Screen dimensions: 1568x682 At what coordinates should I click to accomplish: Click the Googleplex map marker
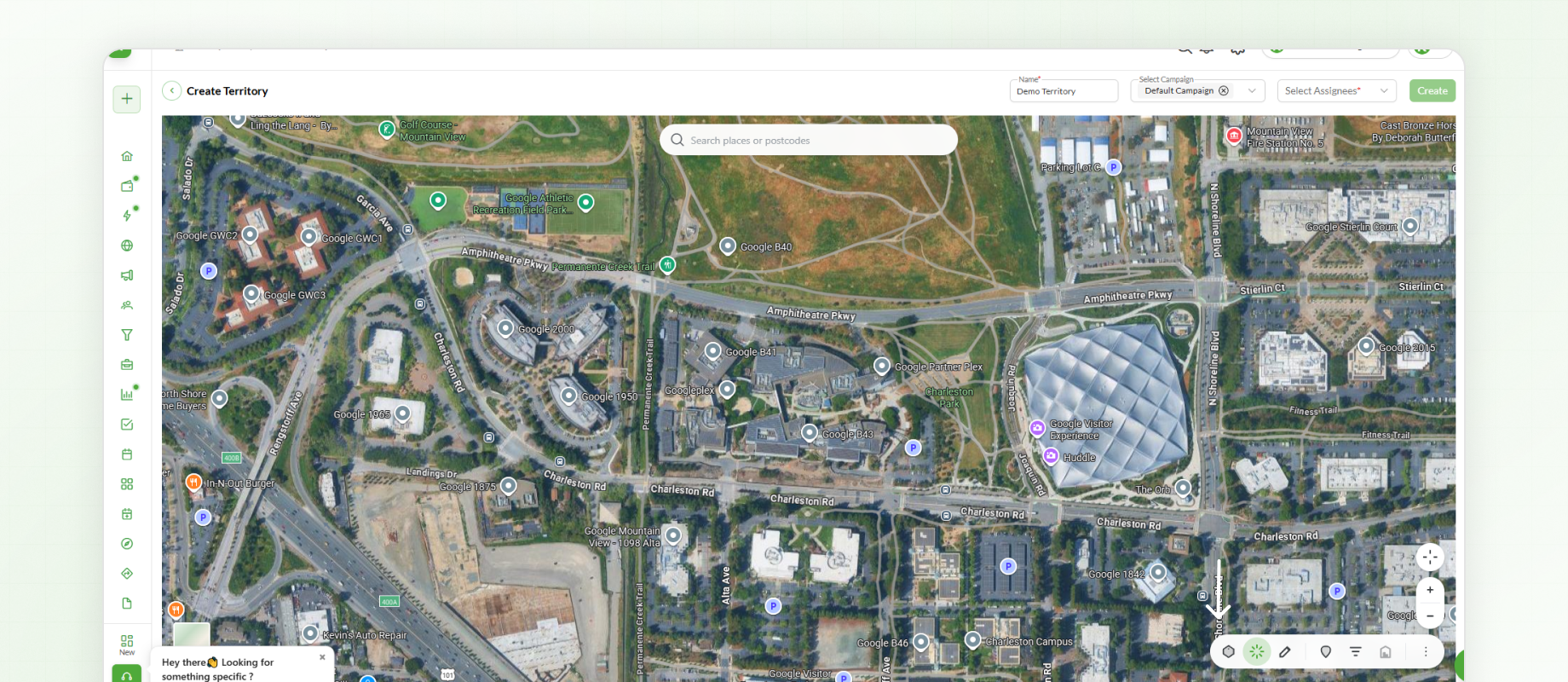click(727, 389)
